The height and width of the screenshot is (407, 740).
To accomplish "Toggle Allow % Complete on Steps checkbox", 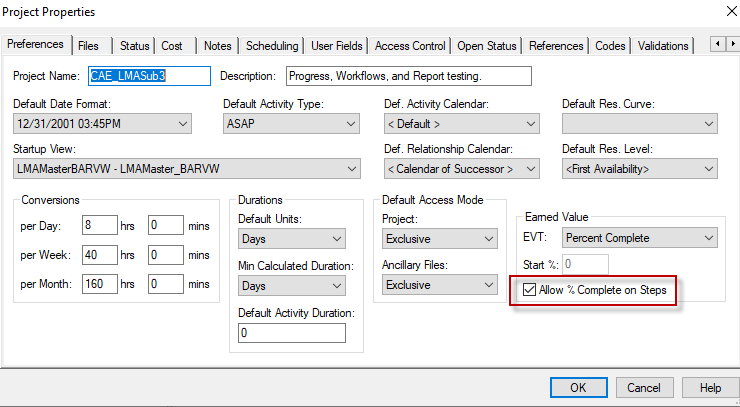I will coord(529,290).
